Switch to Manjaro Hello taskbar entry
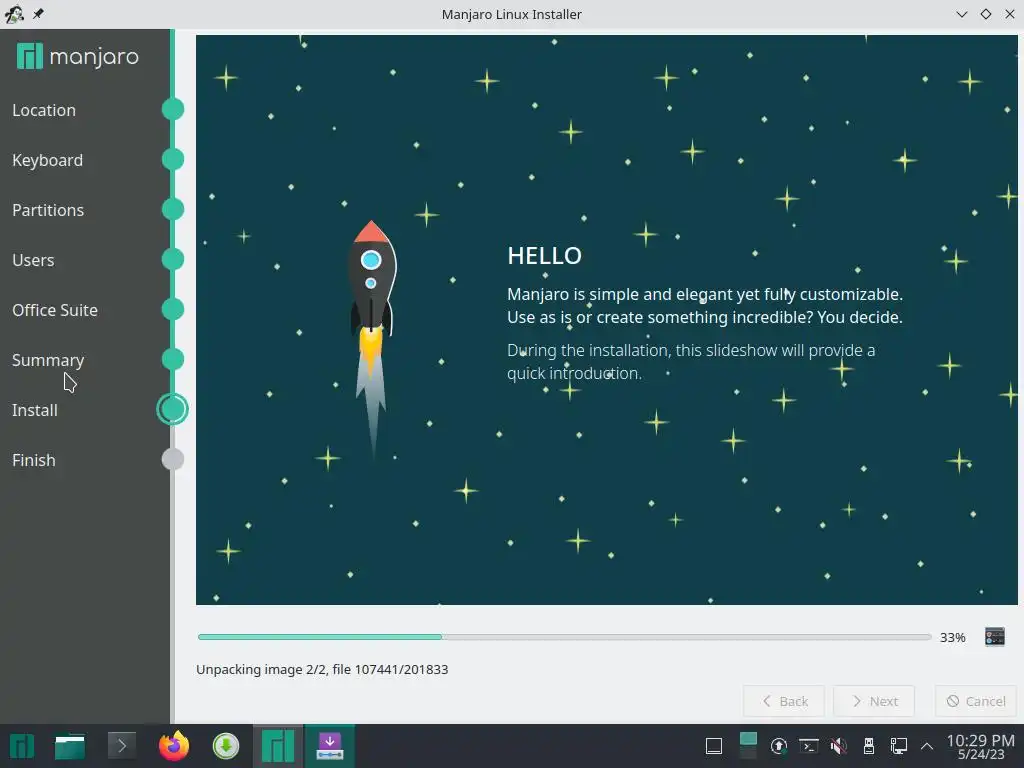The height and width of the screenshot is (768, 1024). 278,746
